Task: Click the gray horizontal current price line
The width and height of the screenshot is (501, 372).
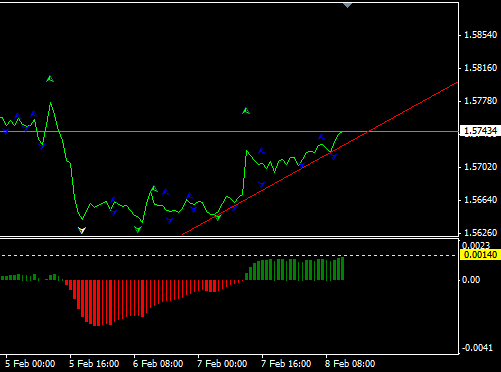Action: click(229, 132)
